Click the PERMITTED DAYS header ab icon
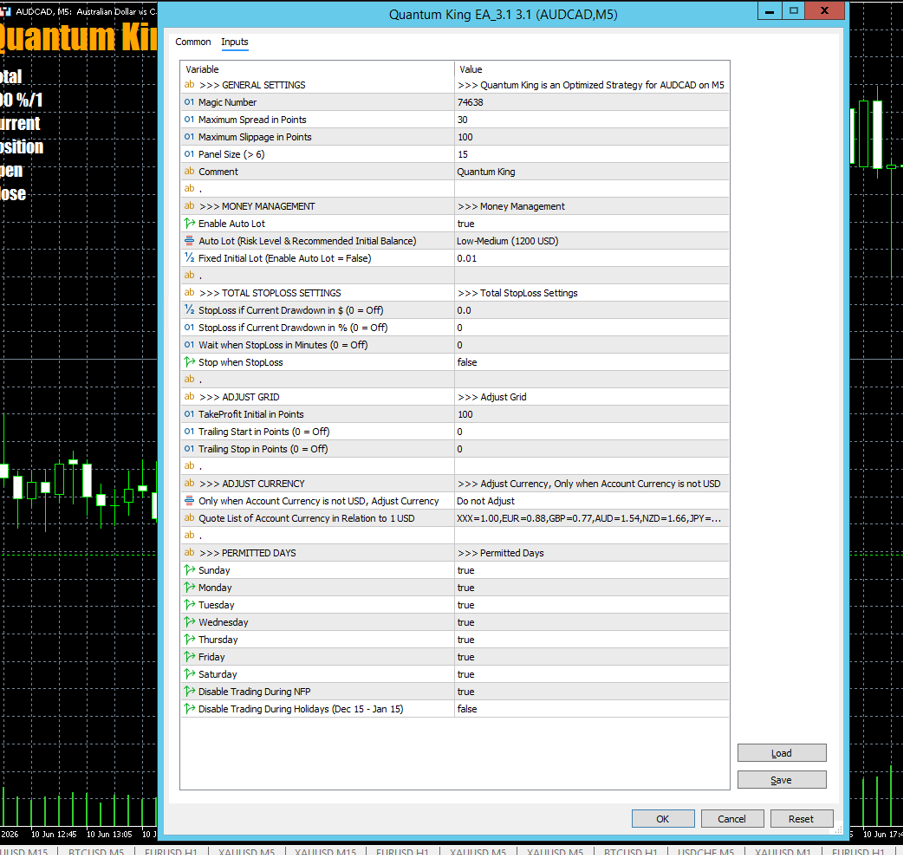Screen dimensions: 903x855 coord(189,553)
